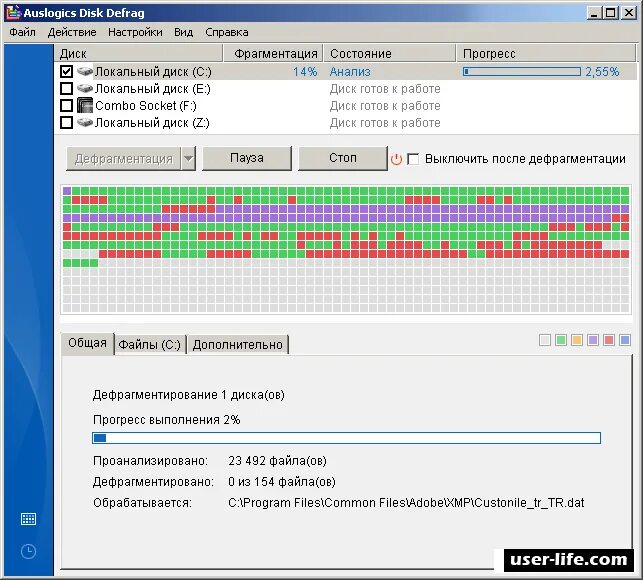Click the red power shutdown icon
The width and height of the screenshot is (643, 580).
pos(396,159)
